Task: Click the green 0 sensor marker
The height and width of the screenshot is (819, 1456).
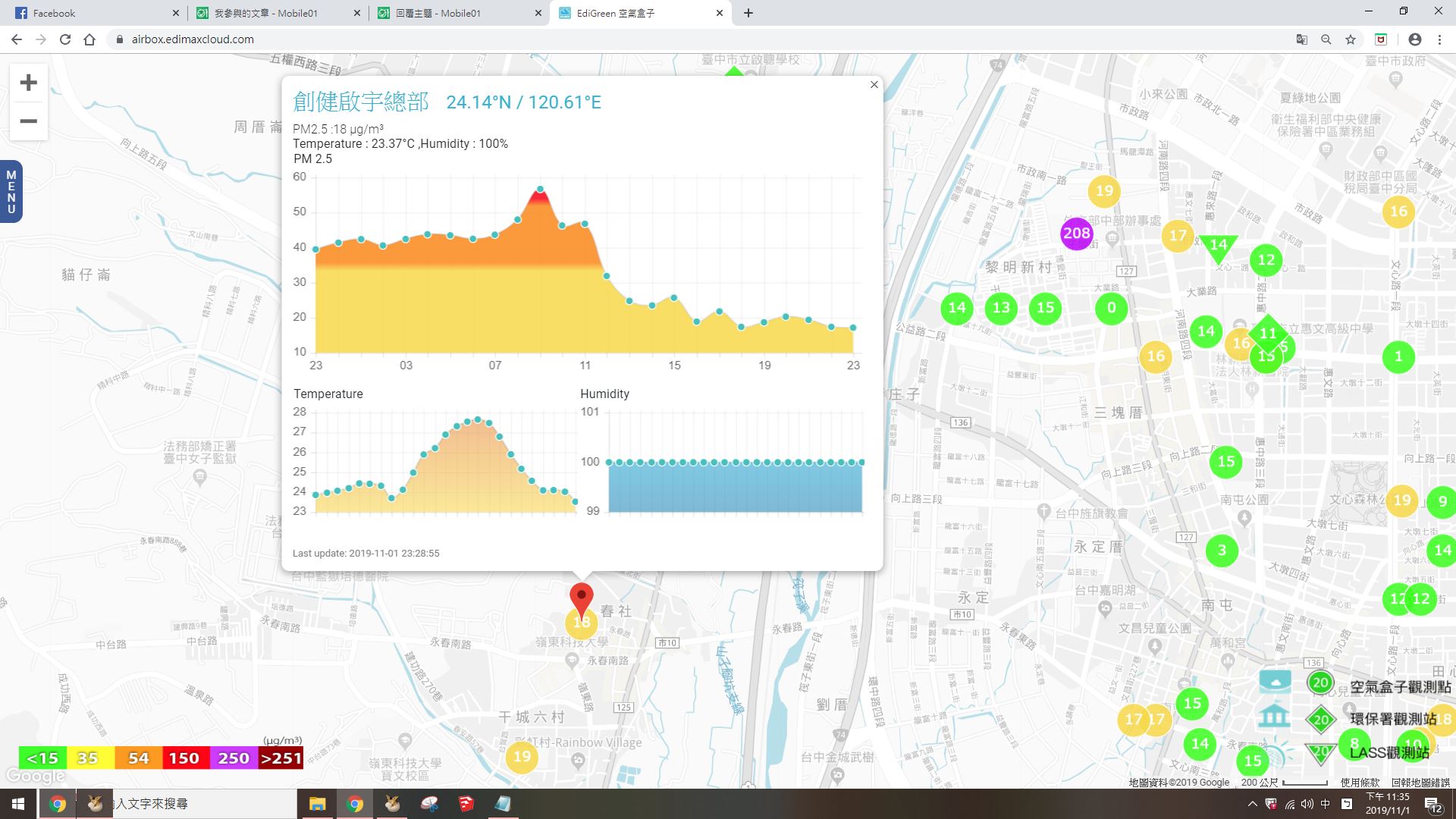Action: [x=1112, y=308]
